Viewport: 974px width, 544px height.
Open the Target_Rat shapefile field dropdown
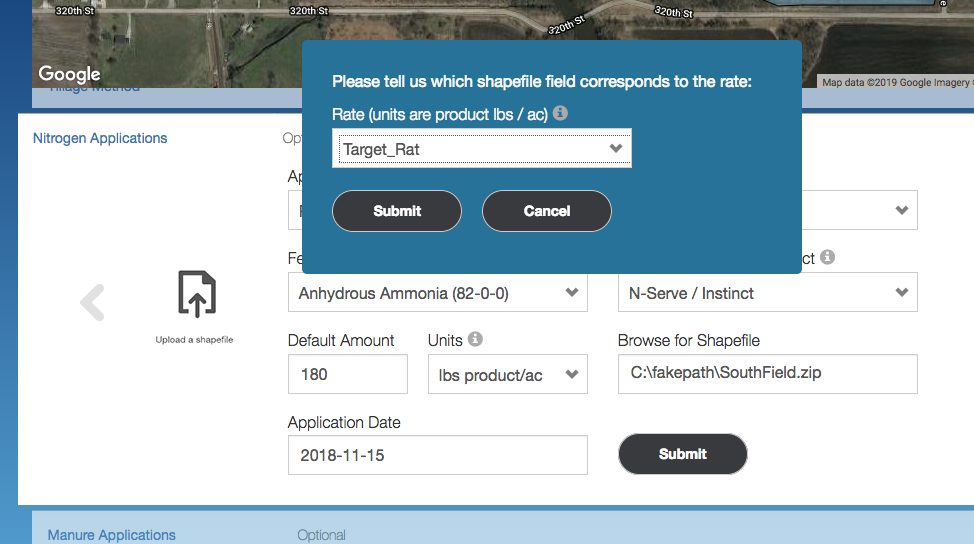coord(482,149)
